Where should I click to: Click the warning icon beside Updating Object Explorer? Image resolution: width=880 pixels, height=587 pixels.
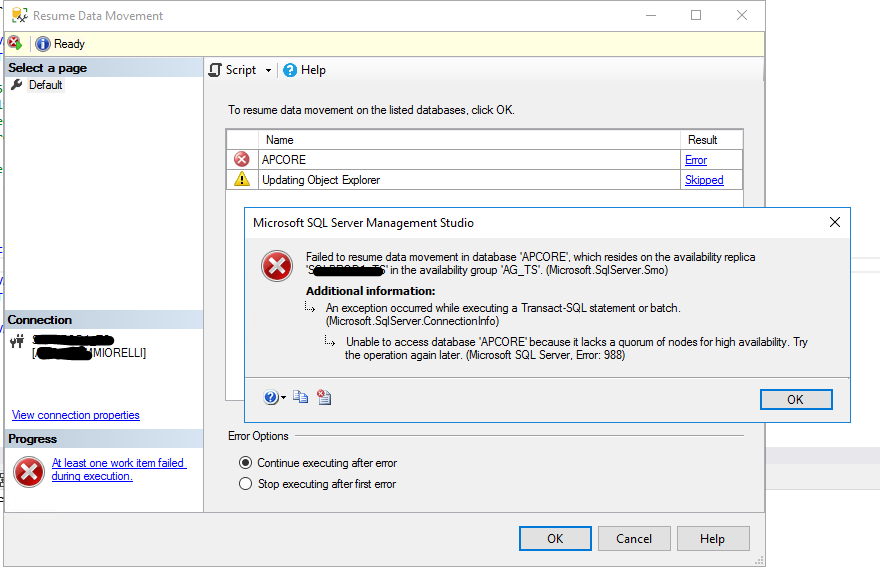tap(242, 180)
